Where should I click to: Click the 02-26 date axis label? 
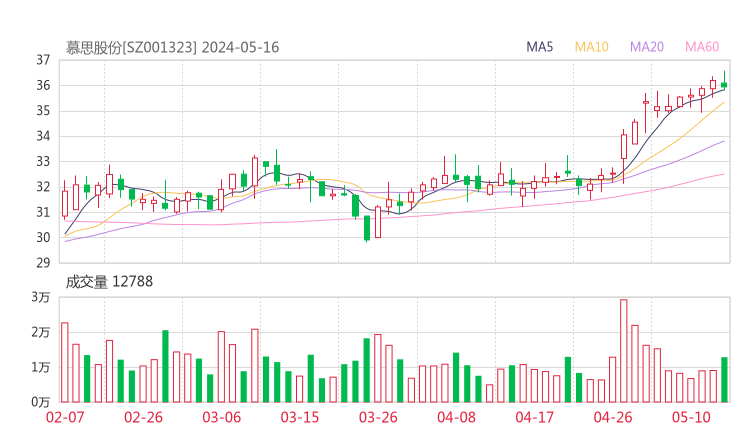click(x=143, y=417)
